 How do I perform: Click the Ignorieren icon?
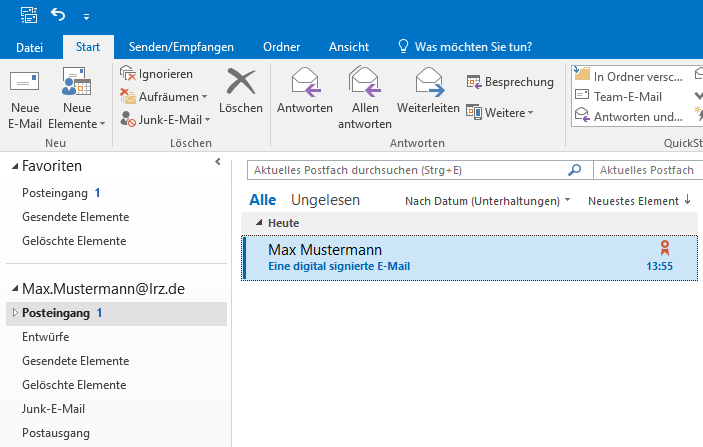(x=129, y=74)
